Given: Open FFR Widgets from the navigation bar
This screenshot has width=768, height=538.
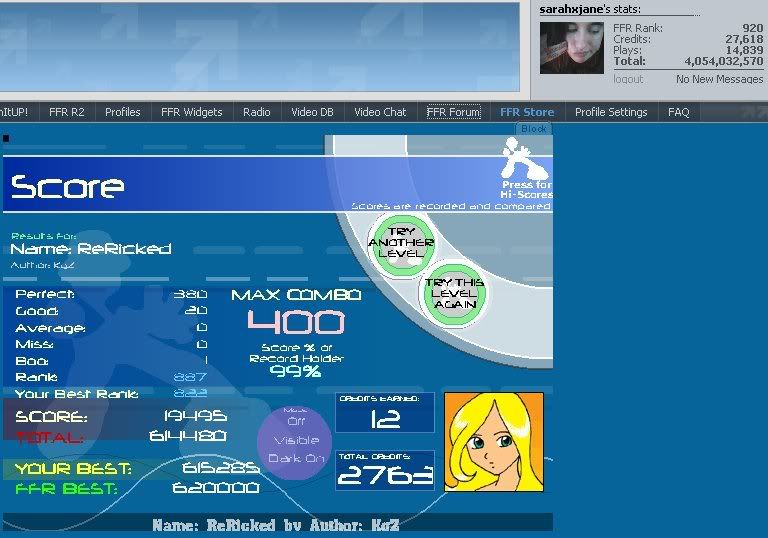Looking at the screenshot, I should click(192, 112).
